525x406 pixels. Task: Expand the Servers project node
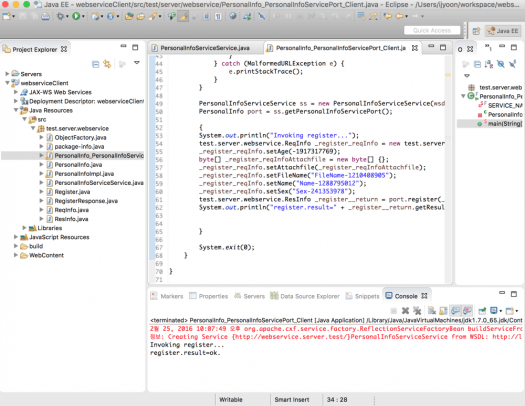(7, 74)
